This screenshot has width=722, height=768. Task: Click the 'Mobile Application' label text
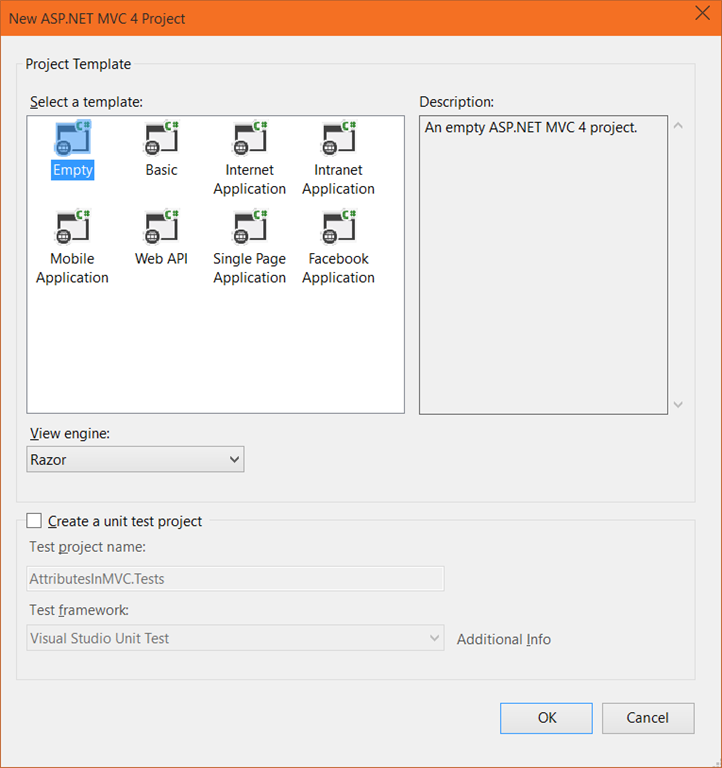72,268
